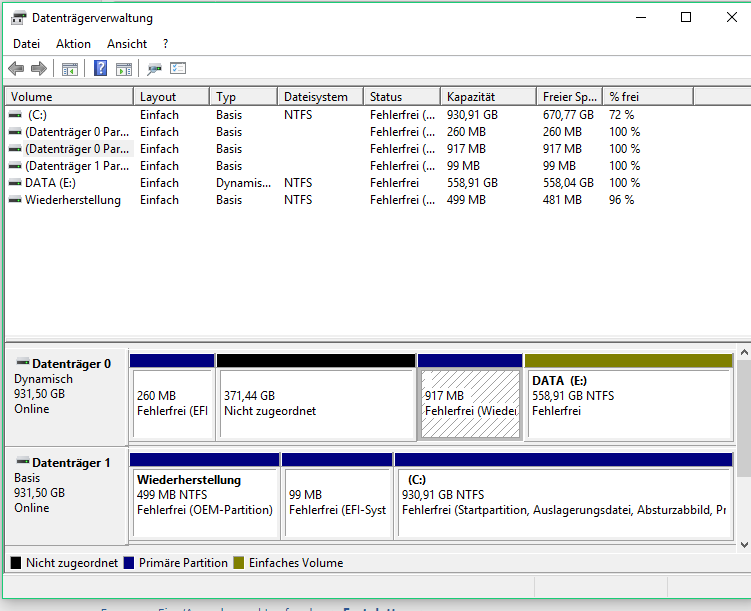Click the Datenträger 0 disk label panel

pos(66,397)
